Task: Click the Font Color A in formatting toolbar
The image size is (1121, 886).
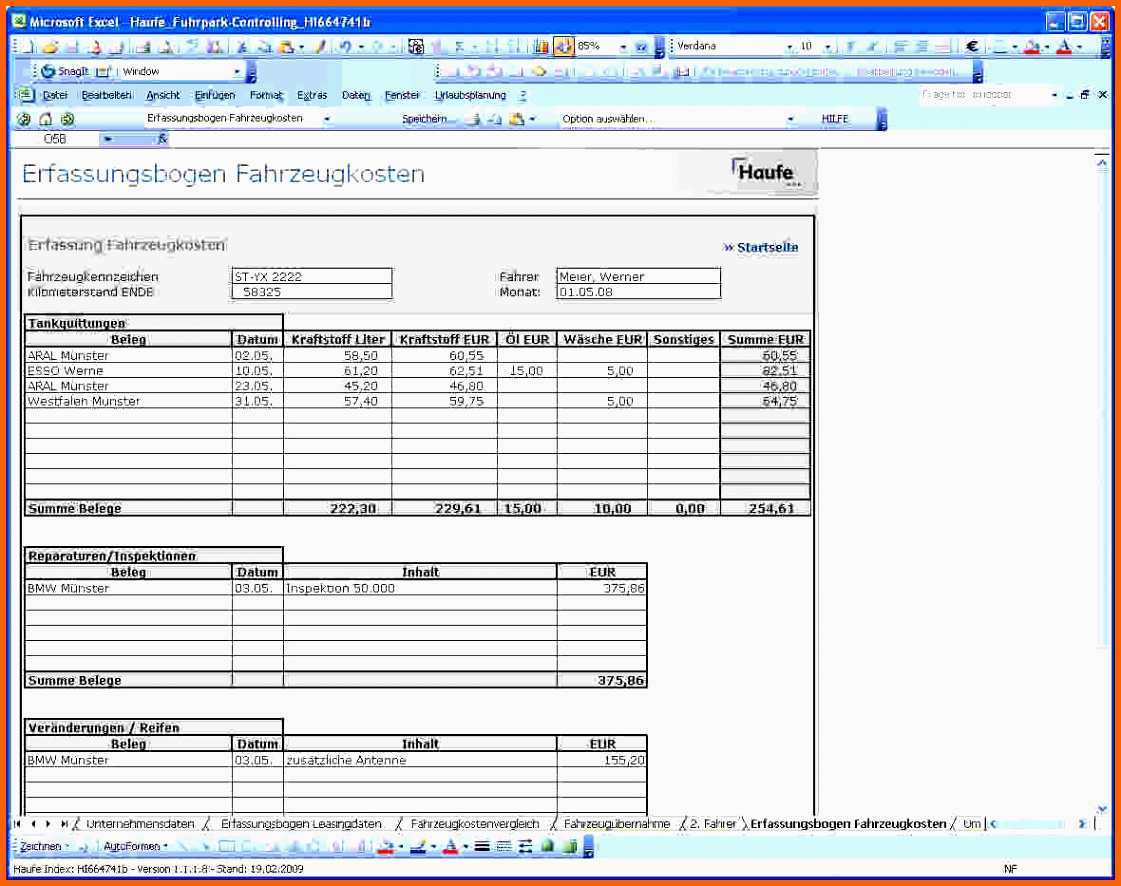Action: click(x=1064, y=47)
